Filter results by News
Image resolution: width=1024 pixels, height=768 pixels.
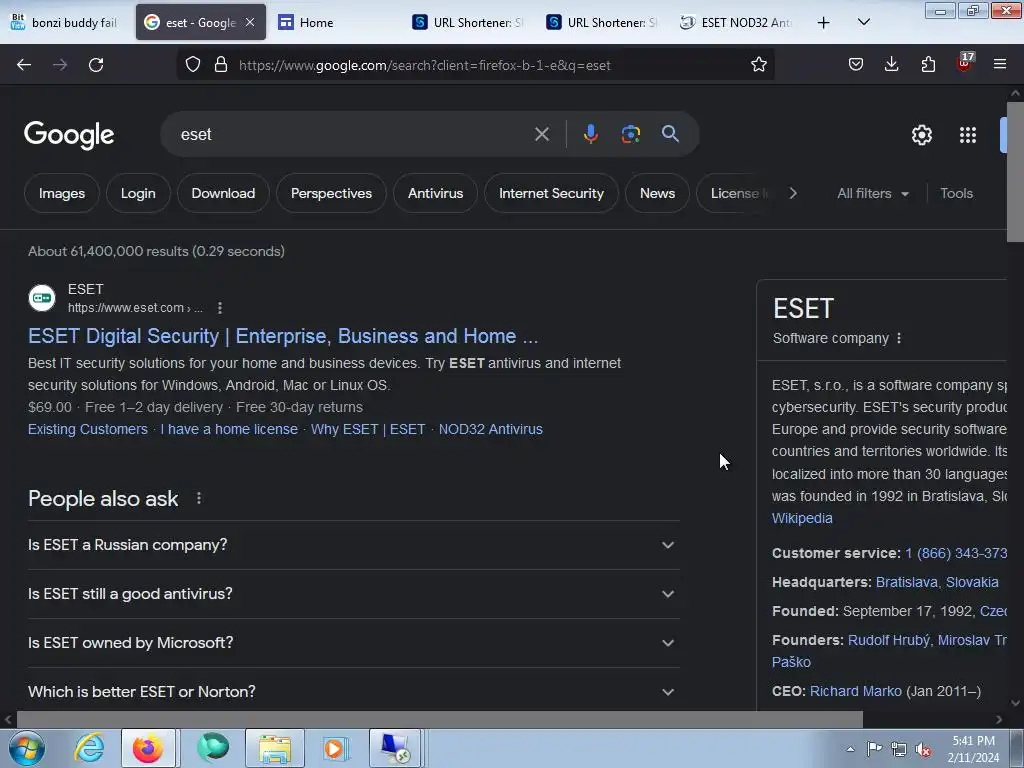point(657,193)
